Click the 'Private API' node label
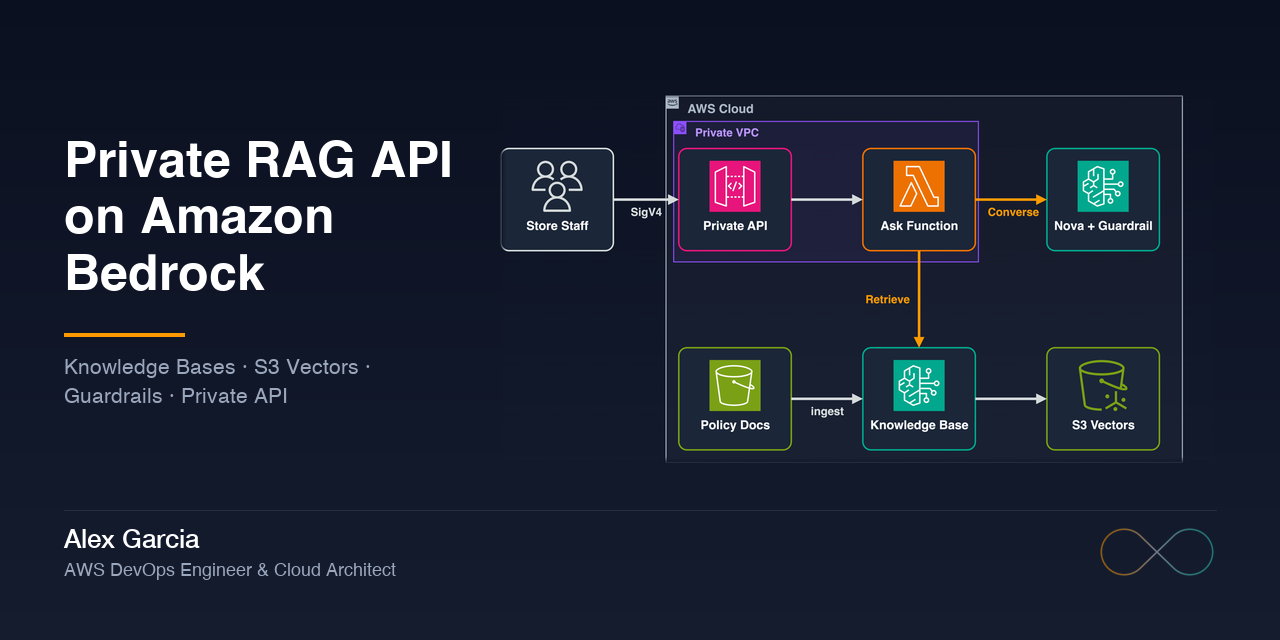 (x=736, y=226)
